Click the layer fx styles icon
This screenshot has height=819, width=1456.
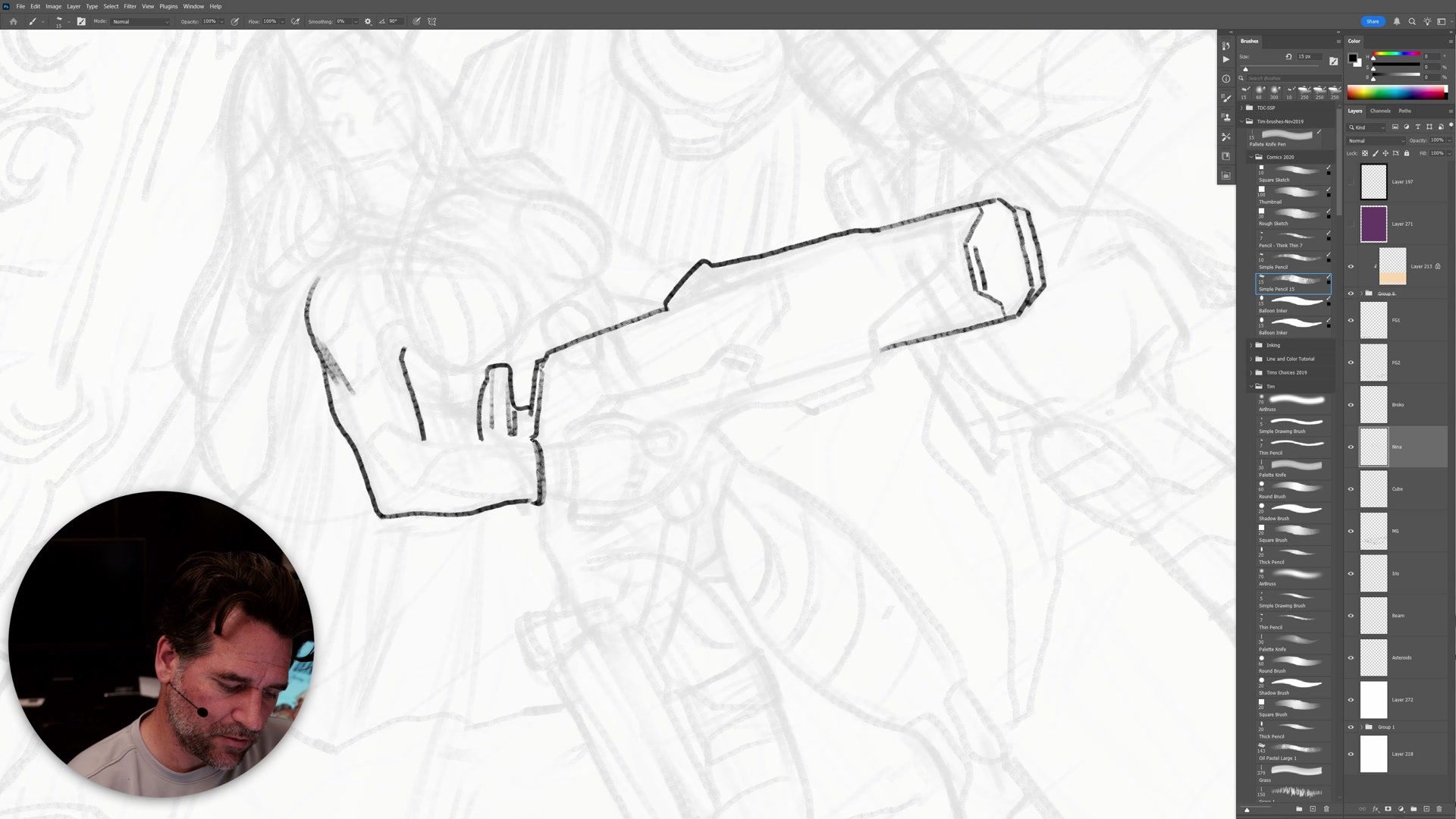(x=1375, y=809)
